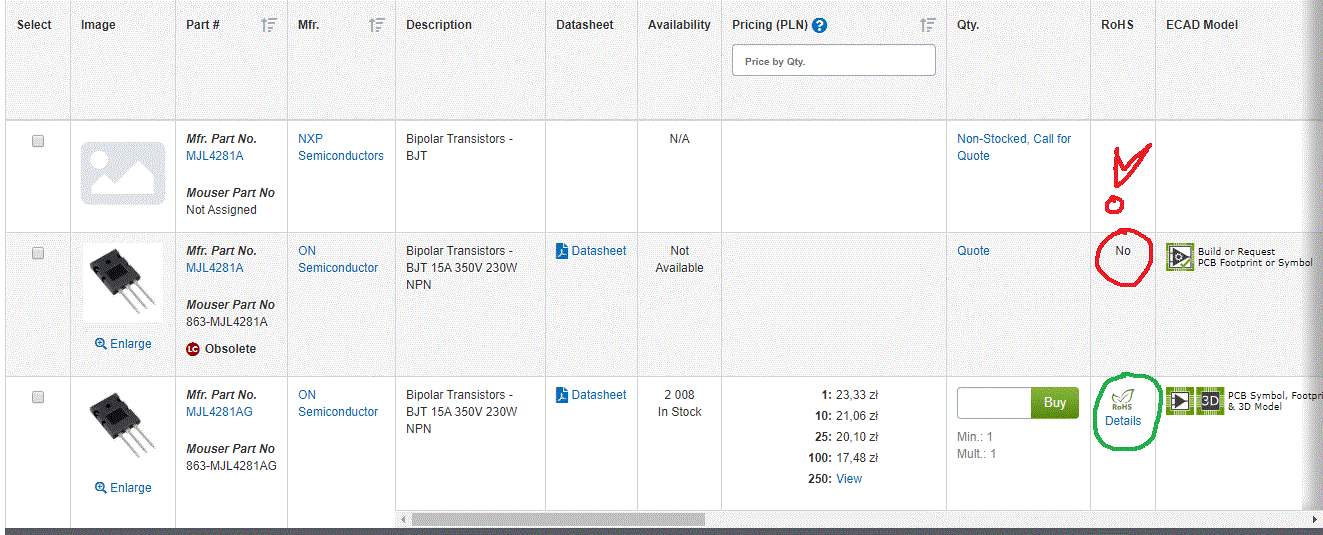
Task: Open ON Semiconductor link in obsolete row
Action: pyautogui.click(x=338, y=259)
